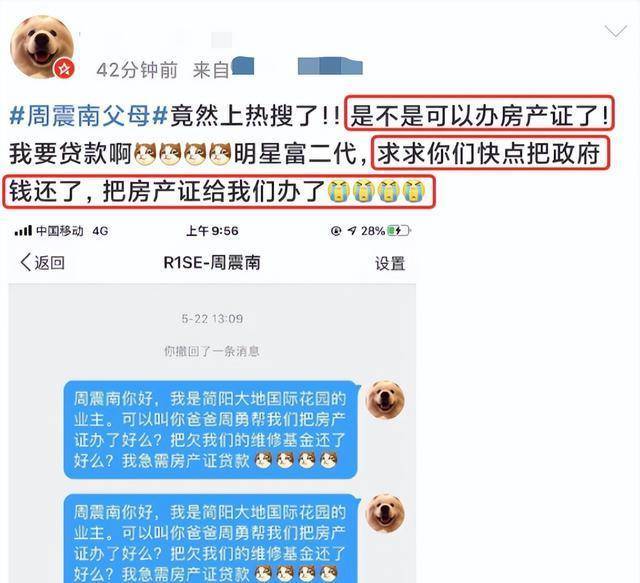Click the red verified badge on avatar

pyautogui.click(x=64, y=68)
